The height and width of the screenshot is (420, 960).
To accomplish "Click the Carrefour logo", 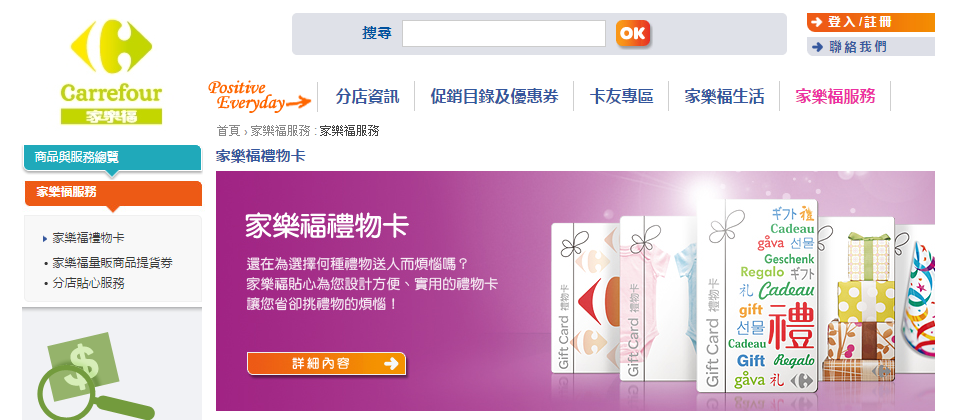I will (111, 72).
